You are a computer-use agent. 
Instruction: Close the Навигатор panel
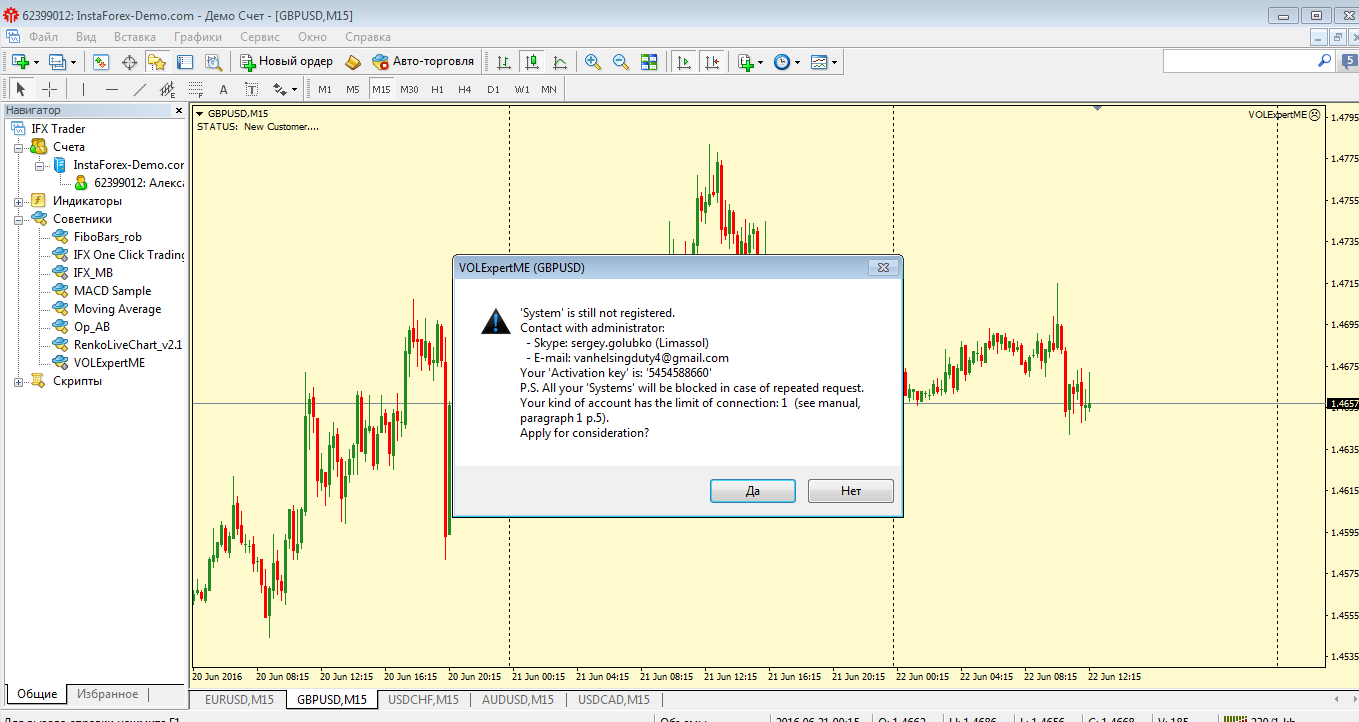click(179, 111)
